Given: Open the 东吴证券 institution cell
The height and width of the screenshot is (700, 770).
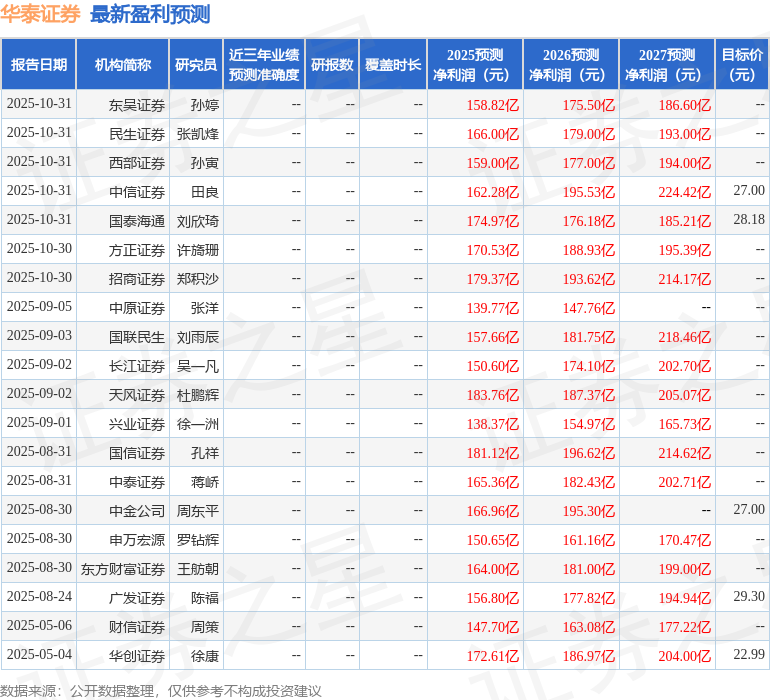Looking at the screenshot, I should (137, 105).
